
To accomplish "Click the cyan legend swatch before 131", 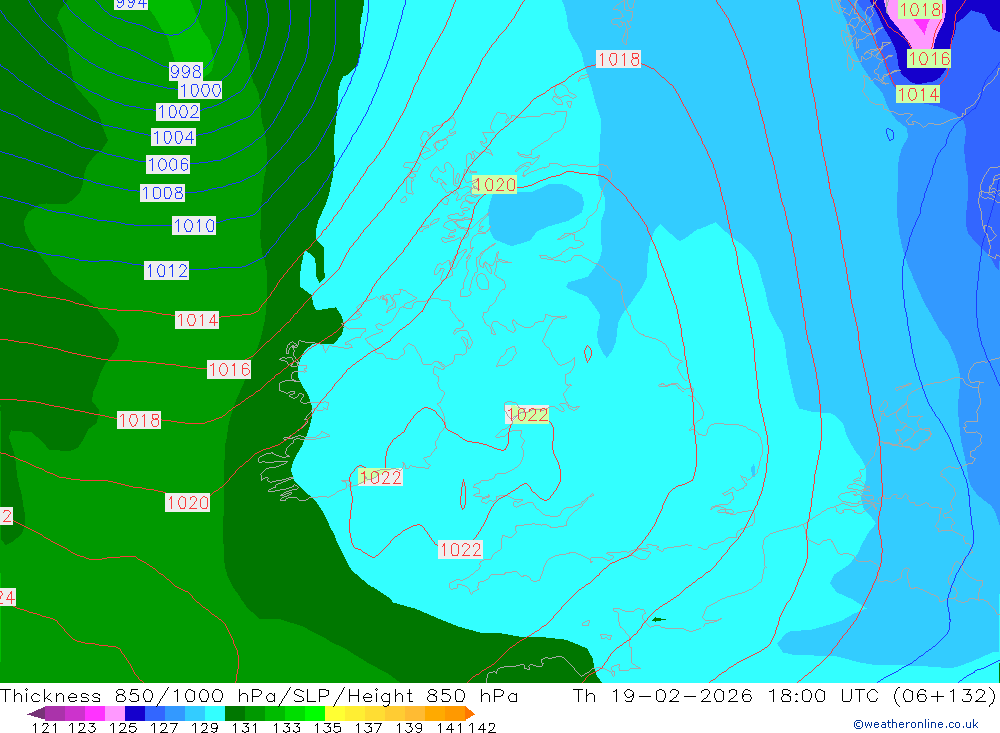I will coord(215,713).
